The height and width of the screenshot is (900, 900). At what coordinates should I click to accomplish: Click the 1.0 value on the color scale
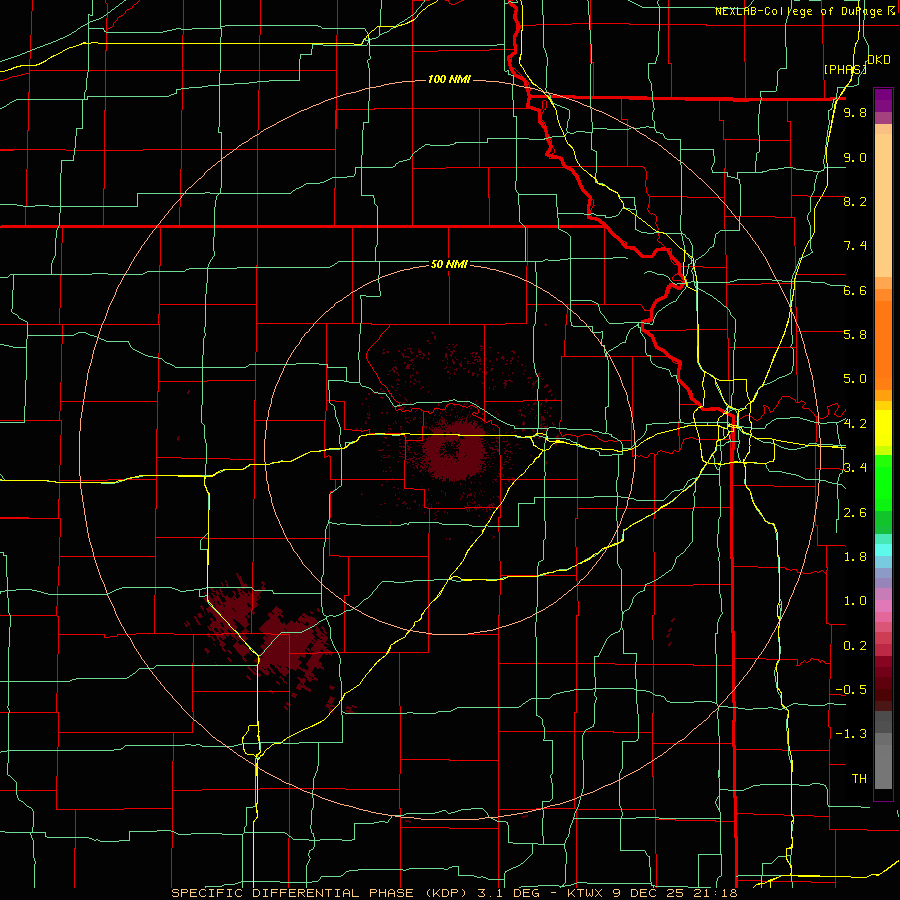pyautogui.click(x=855, y=601)
